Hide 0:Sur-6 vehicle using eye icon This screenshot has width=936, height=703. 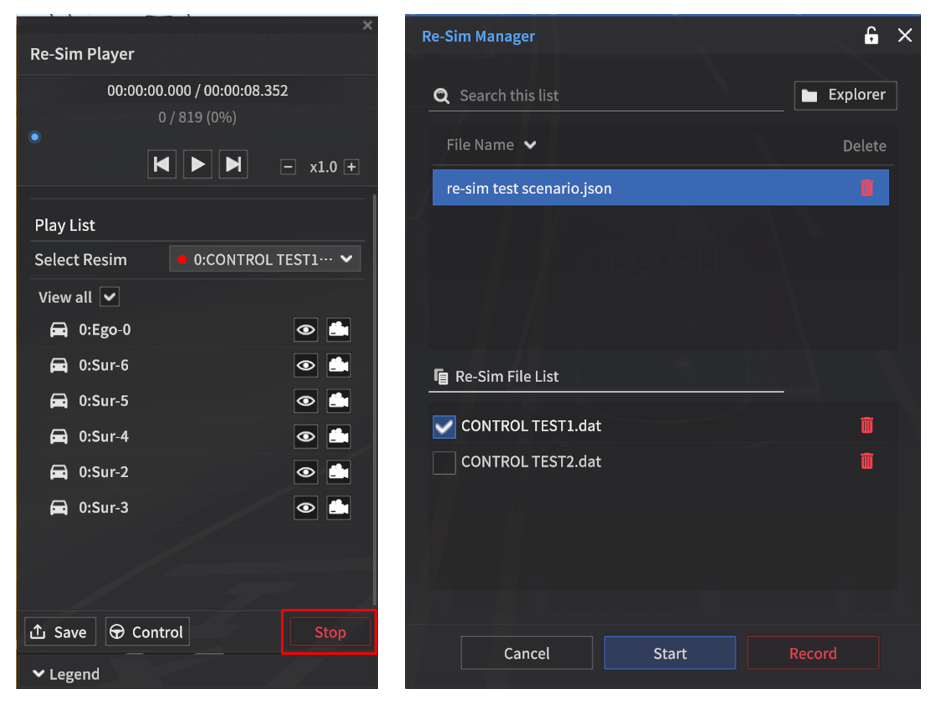(306, 366)
